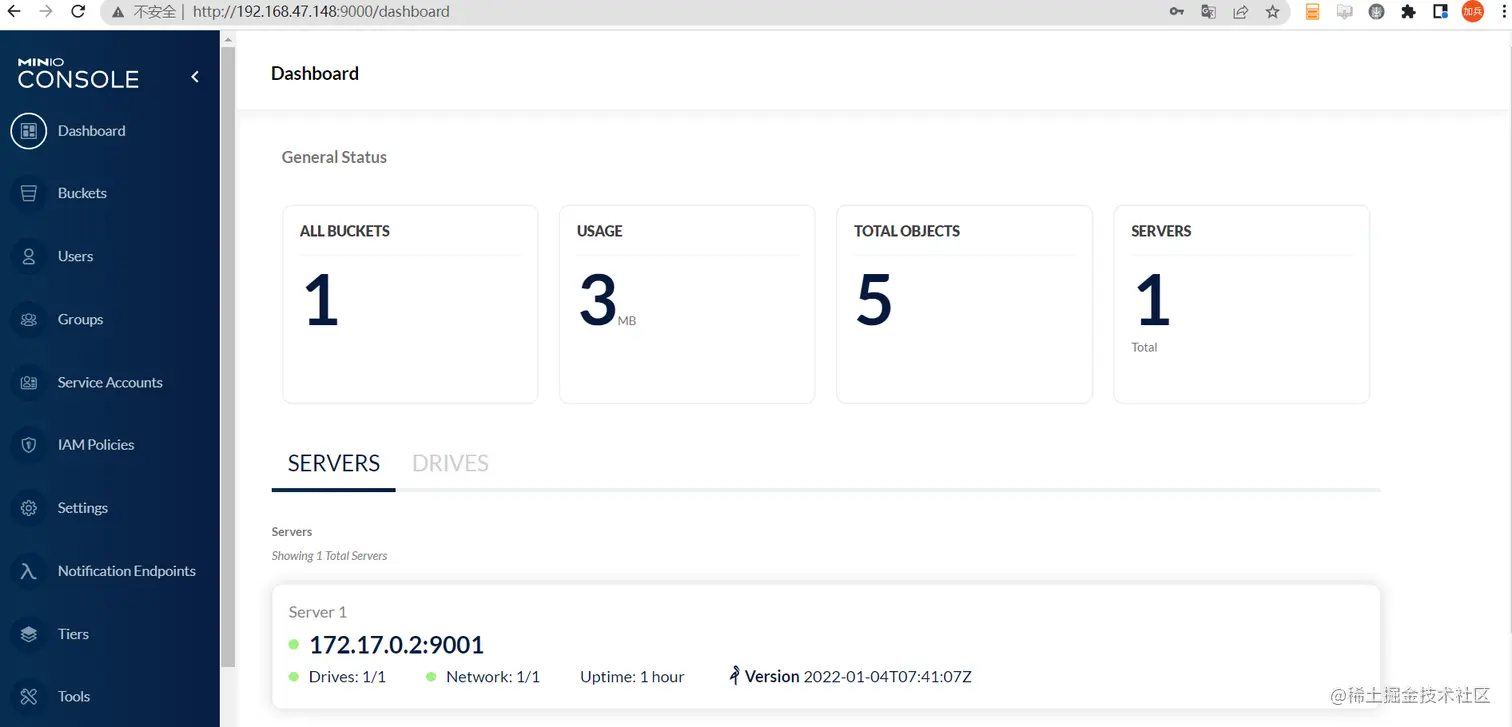Image resolution: width=1512 pixels, height=727 pixels.
Task: Click the share page icon
Action: coord(1241,12)
